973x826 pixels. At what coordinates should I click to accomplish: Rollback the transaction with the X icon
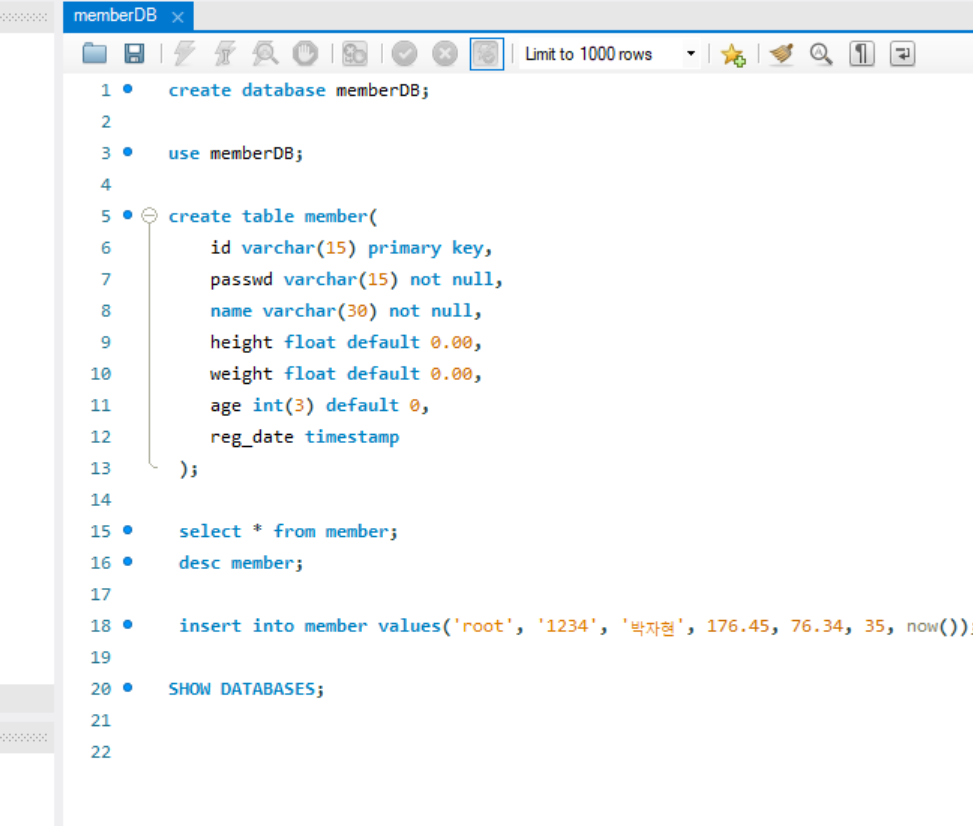point(445,54)
